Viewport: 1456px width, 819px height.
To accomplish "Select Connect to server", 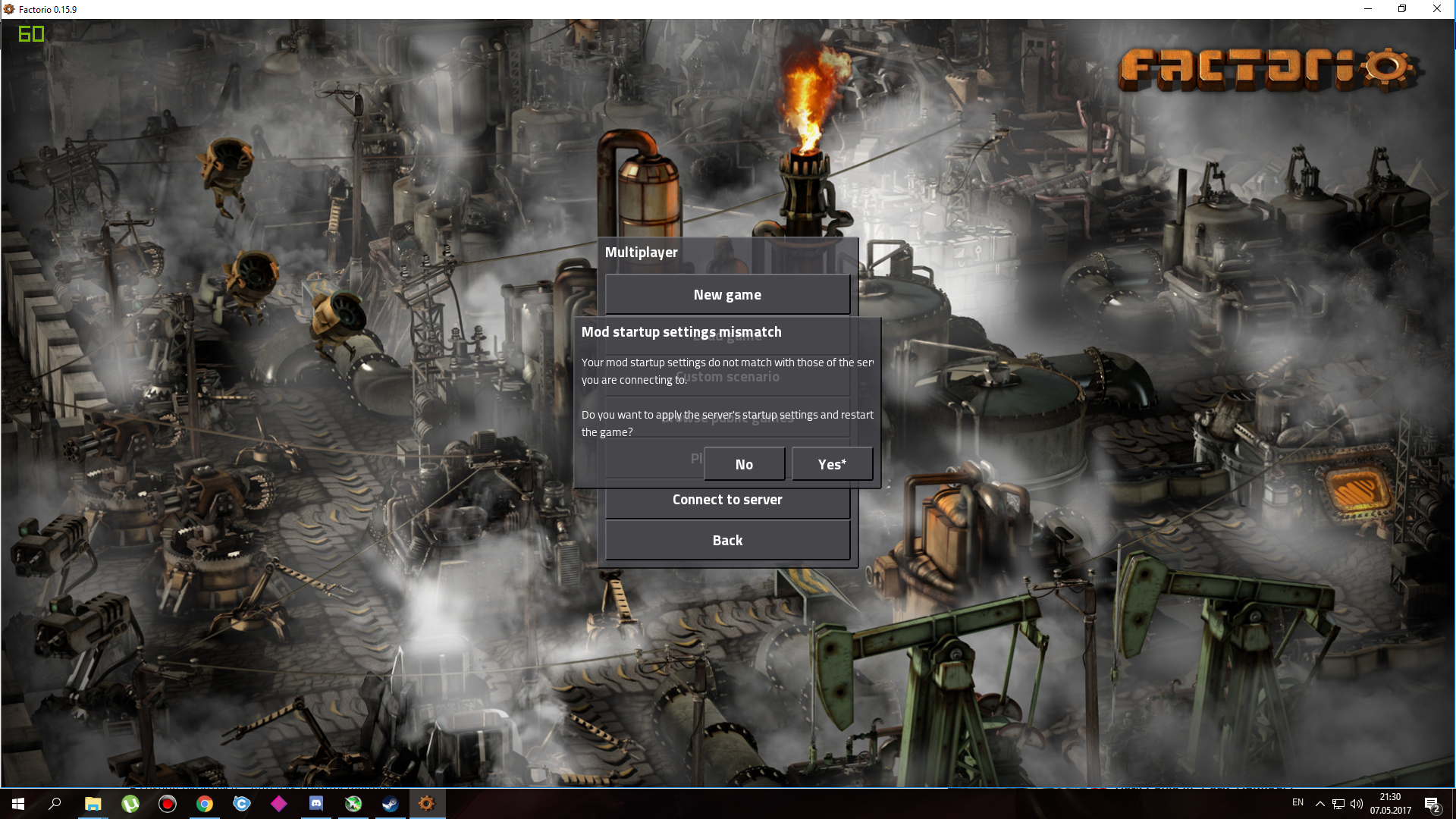I will pyautogui.click(x=727, y=500).
